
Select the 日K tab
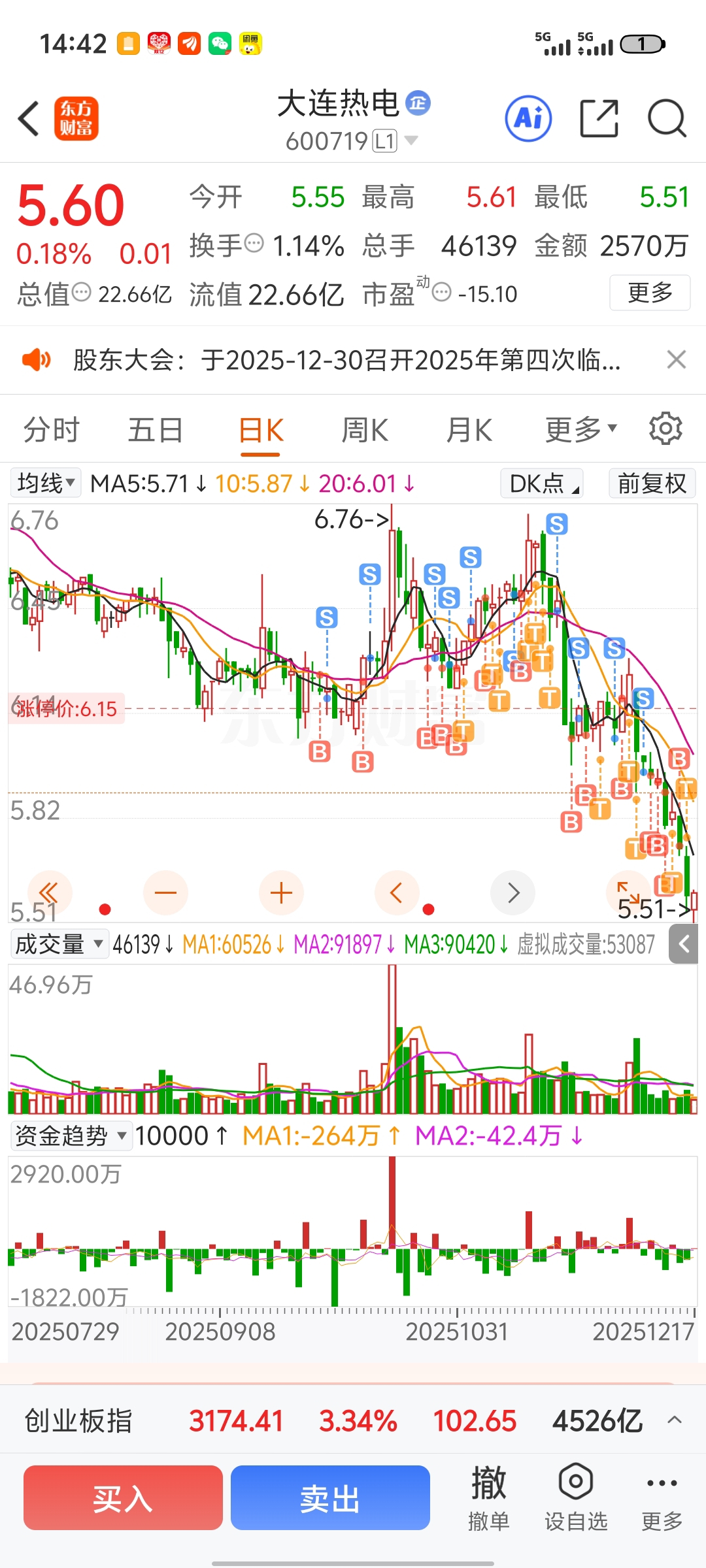(260, 430)
